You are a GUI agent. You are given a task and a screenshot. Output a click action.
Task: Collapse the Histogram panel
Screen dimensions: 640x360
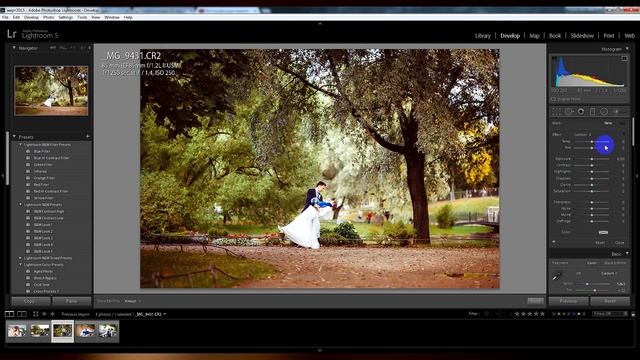click(x=627, y=49)
